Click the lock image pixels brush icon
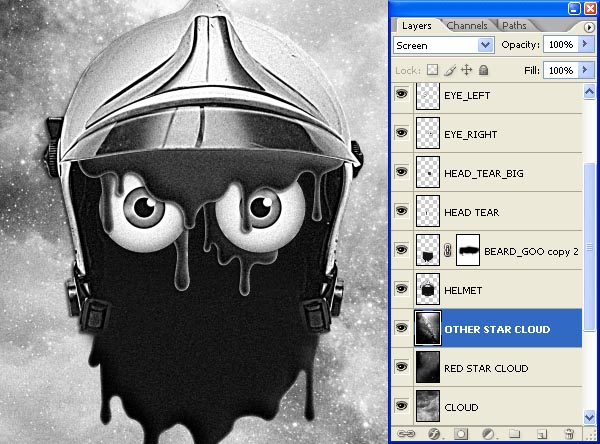The height and width of the screenshot is (444, 600). click(450, 70)
